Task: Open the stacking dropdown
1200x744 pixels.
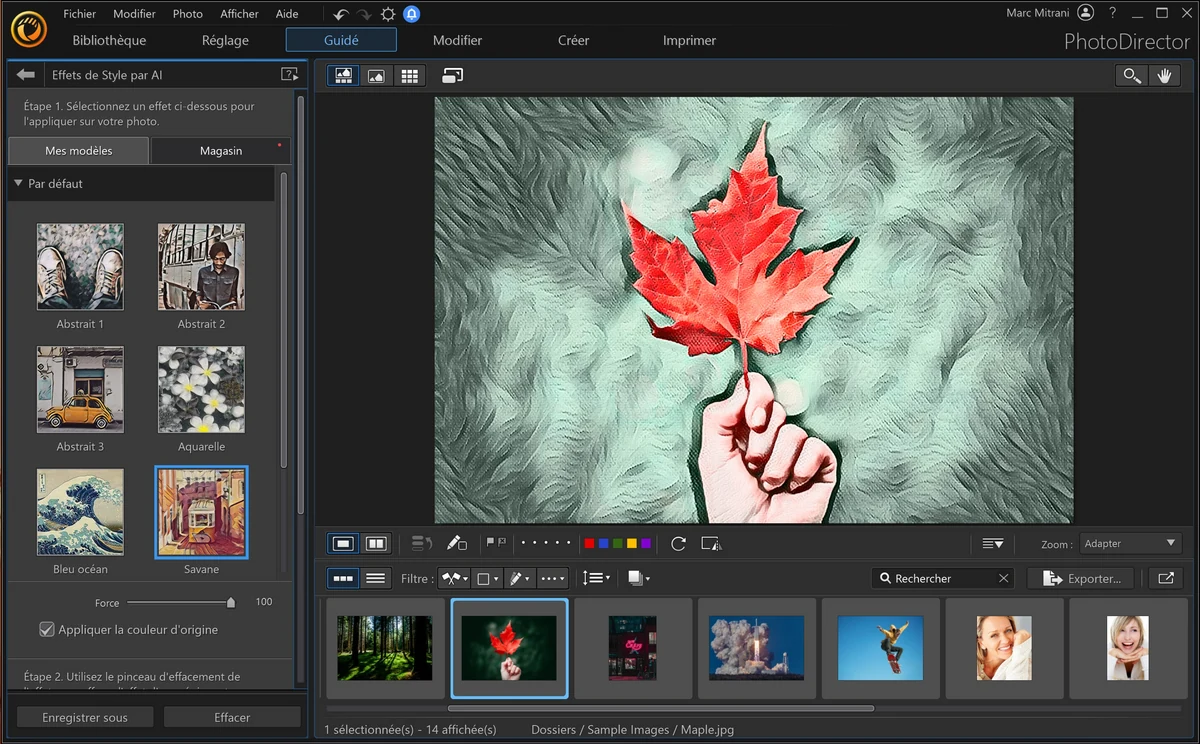Action: 638,578
